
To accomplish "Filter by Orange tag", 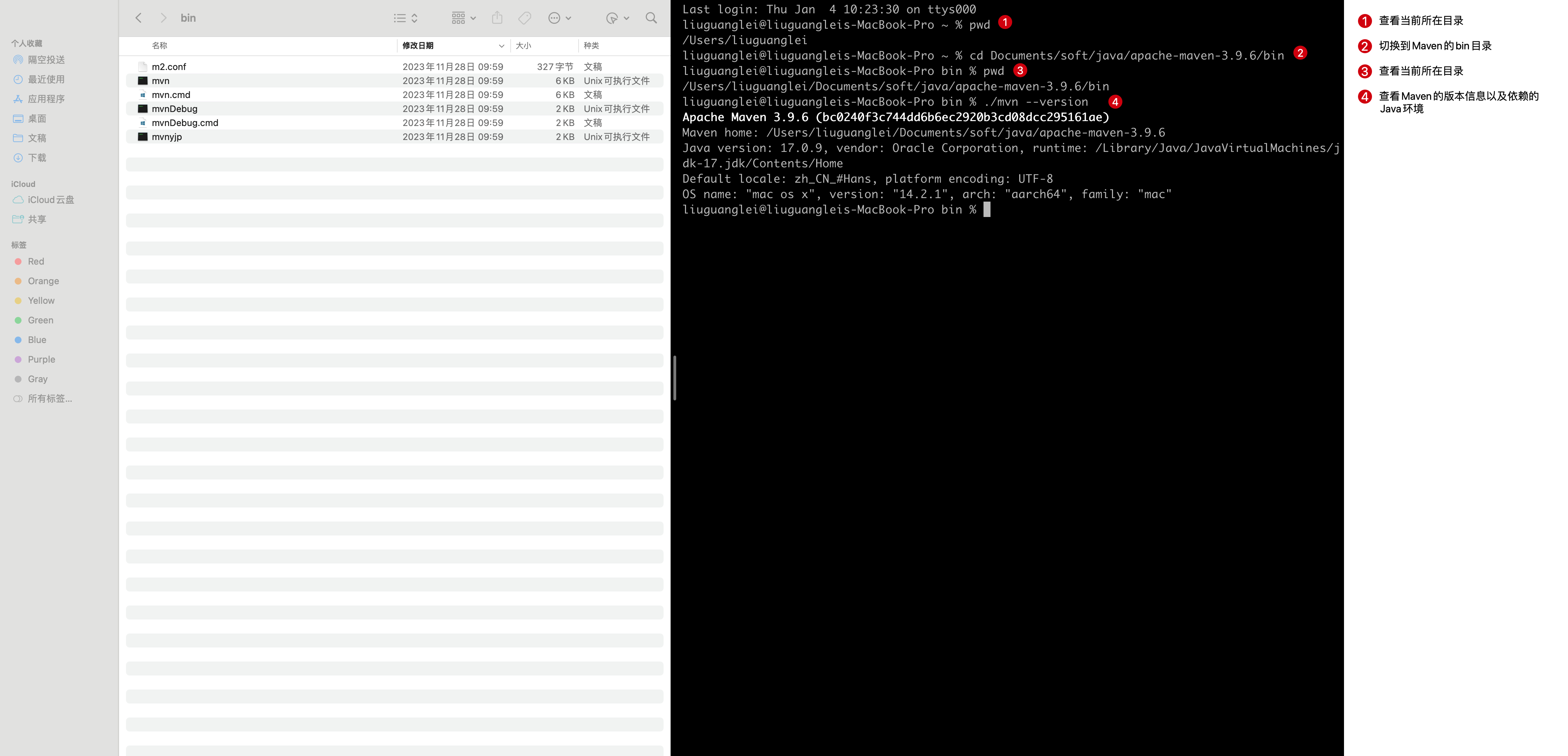I will 36,281.
